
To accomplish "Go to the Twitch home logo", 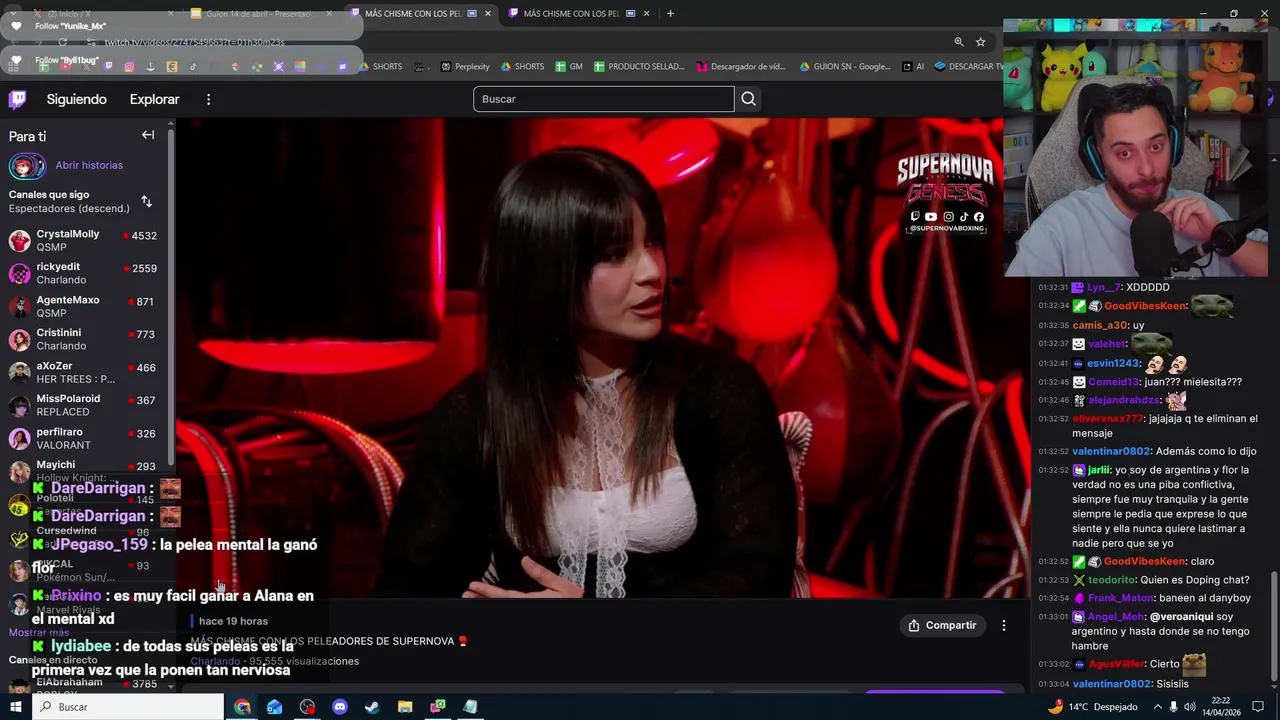I will pyautogui.click(x=17, y=99).
